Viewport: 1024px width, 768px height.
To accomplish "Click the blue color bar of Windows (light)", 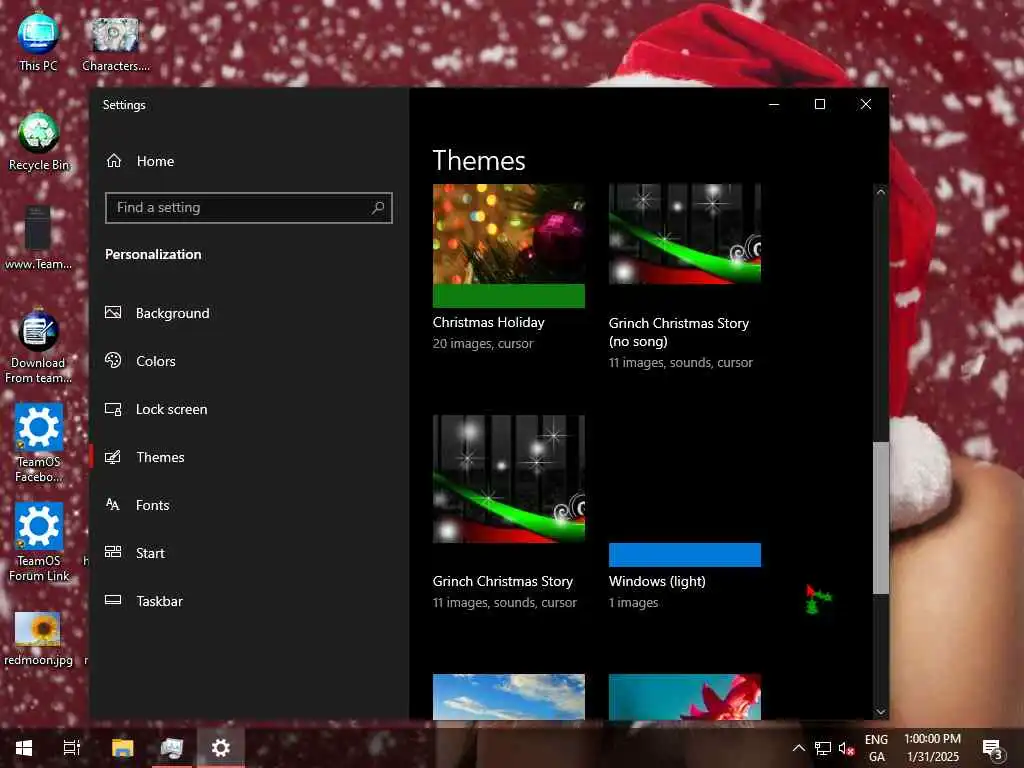I will pos(684,554).
